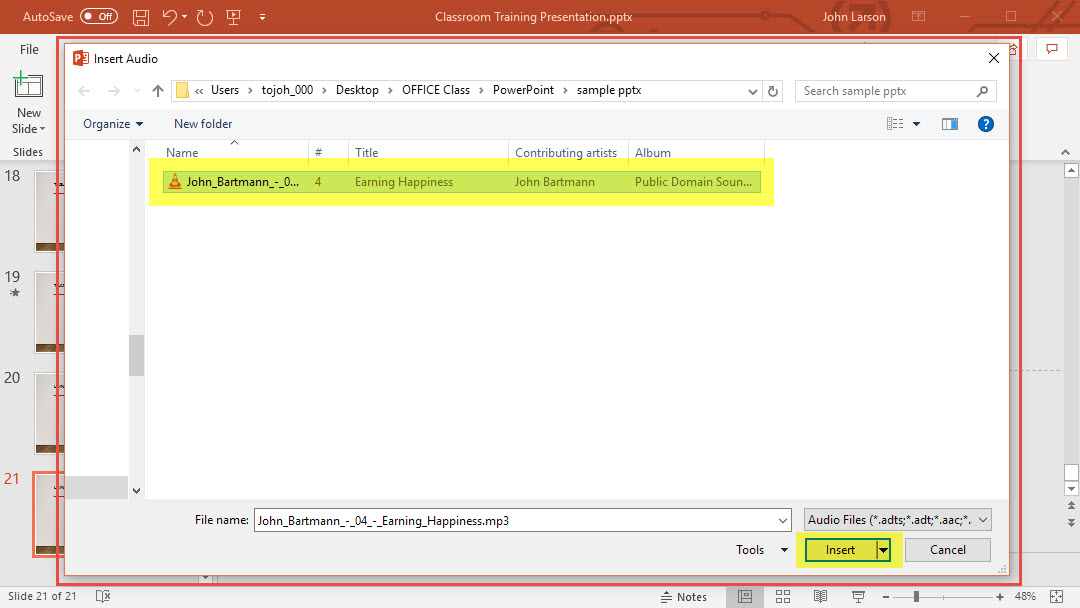The image size is (1080, 608).
Task: Click the Undo arrow icon
Action: [170, 17]
